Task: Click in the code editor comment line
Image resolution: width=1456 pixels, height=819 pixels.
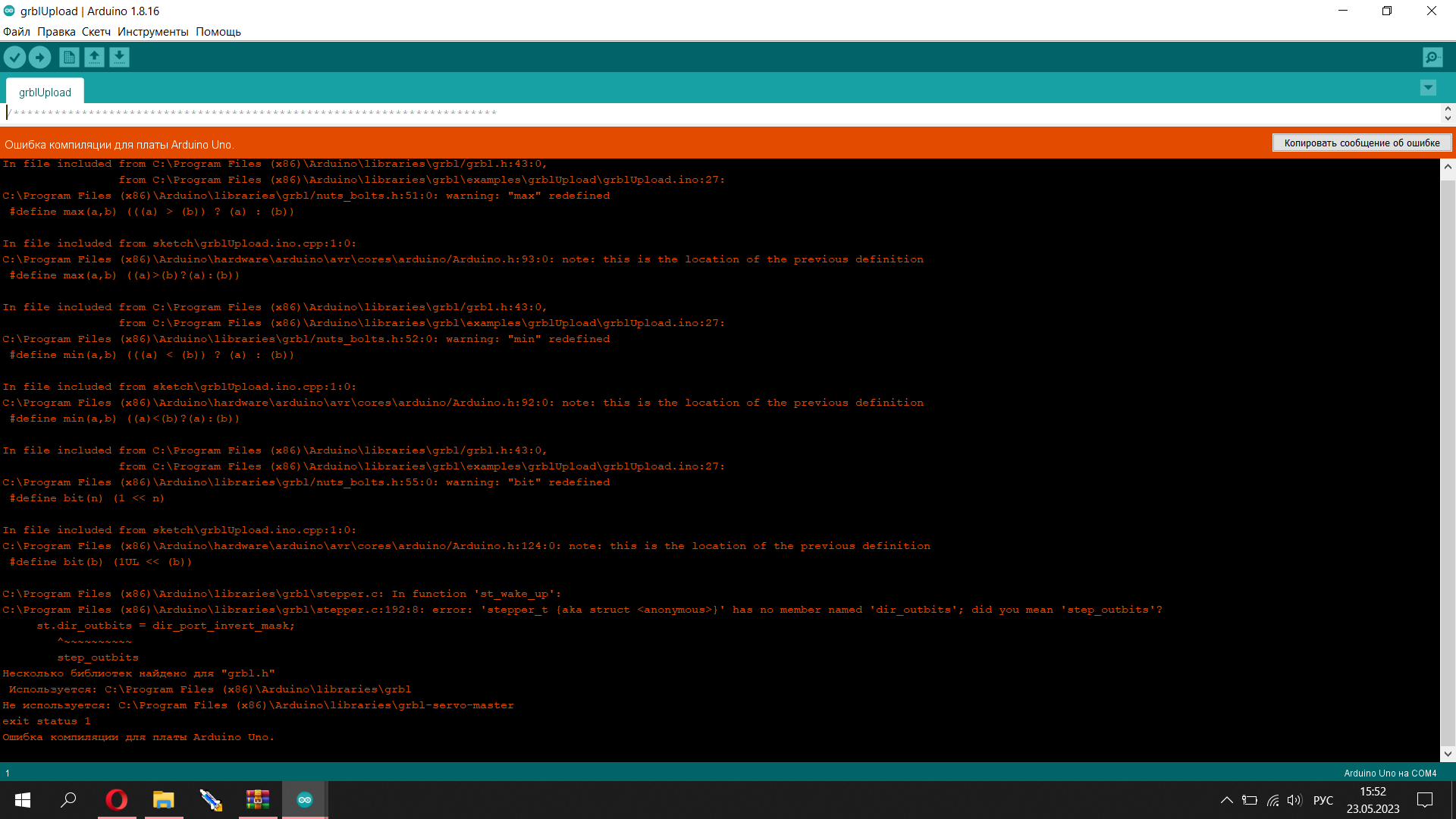Action: pos(253,113)
